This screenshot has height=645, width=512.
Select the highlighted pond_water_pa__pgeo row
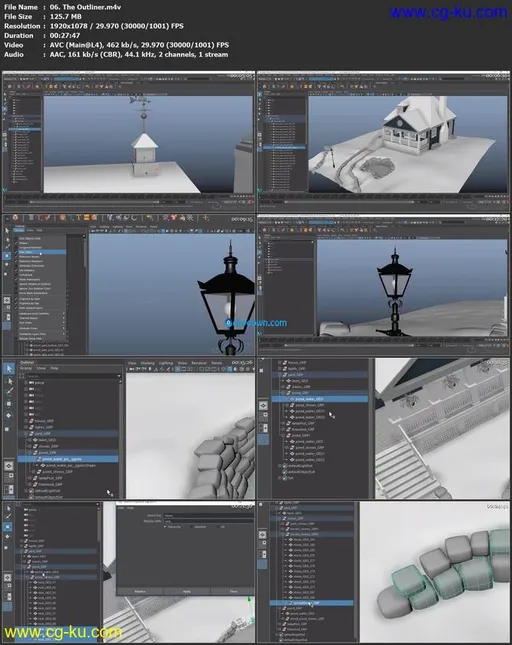click(x=67, y=459)
